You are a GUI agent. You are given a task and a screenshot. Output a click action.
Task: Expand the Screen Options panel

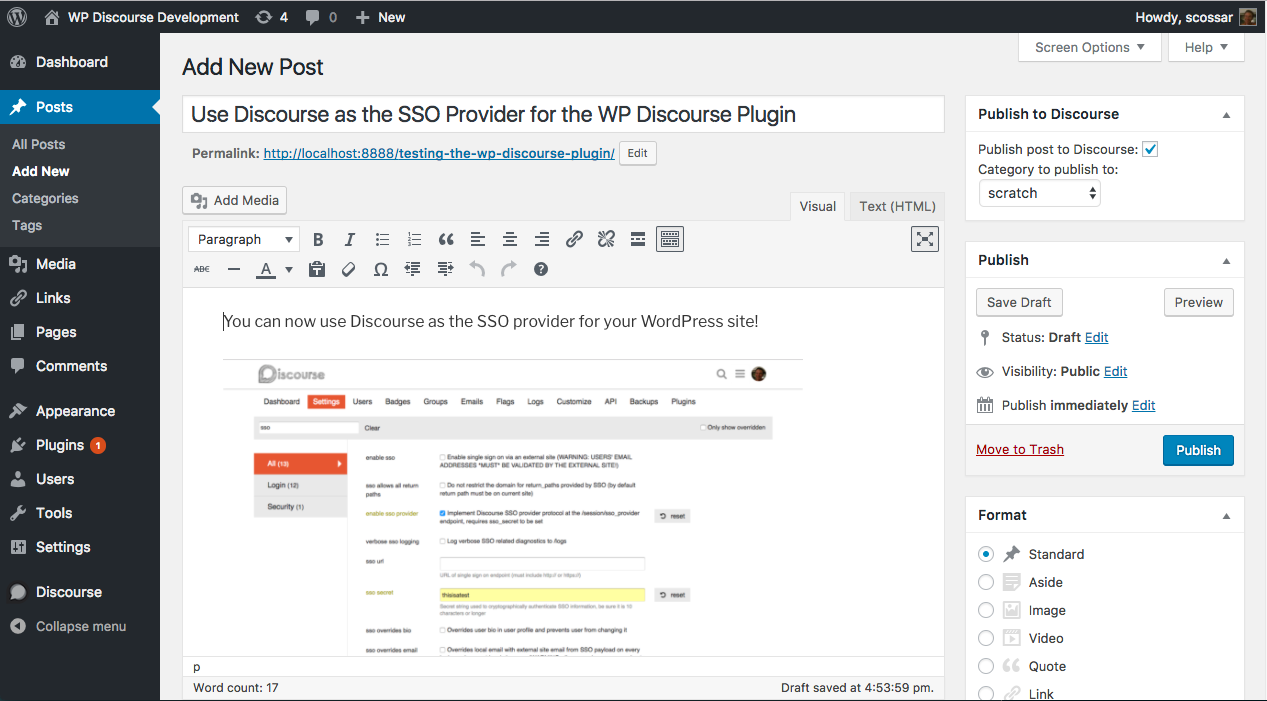(x=1090, y=47)
